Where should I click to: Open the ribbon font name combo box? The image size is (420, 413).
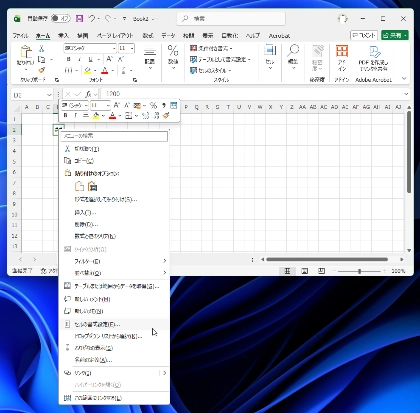pyautogui.click(x=90, y=48)
